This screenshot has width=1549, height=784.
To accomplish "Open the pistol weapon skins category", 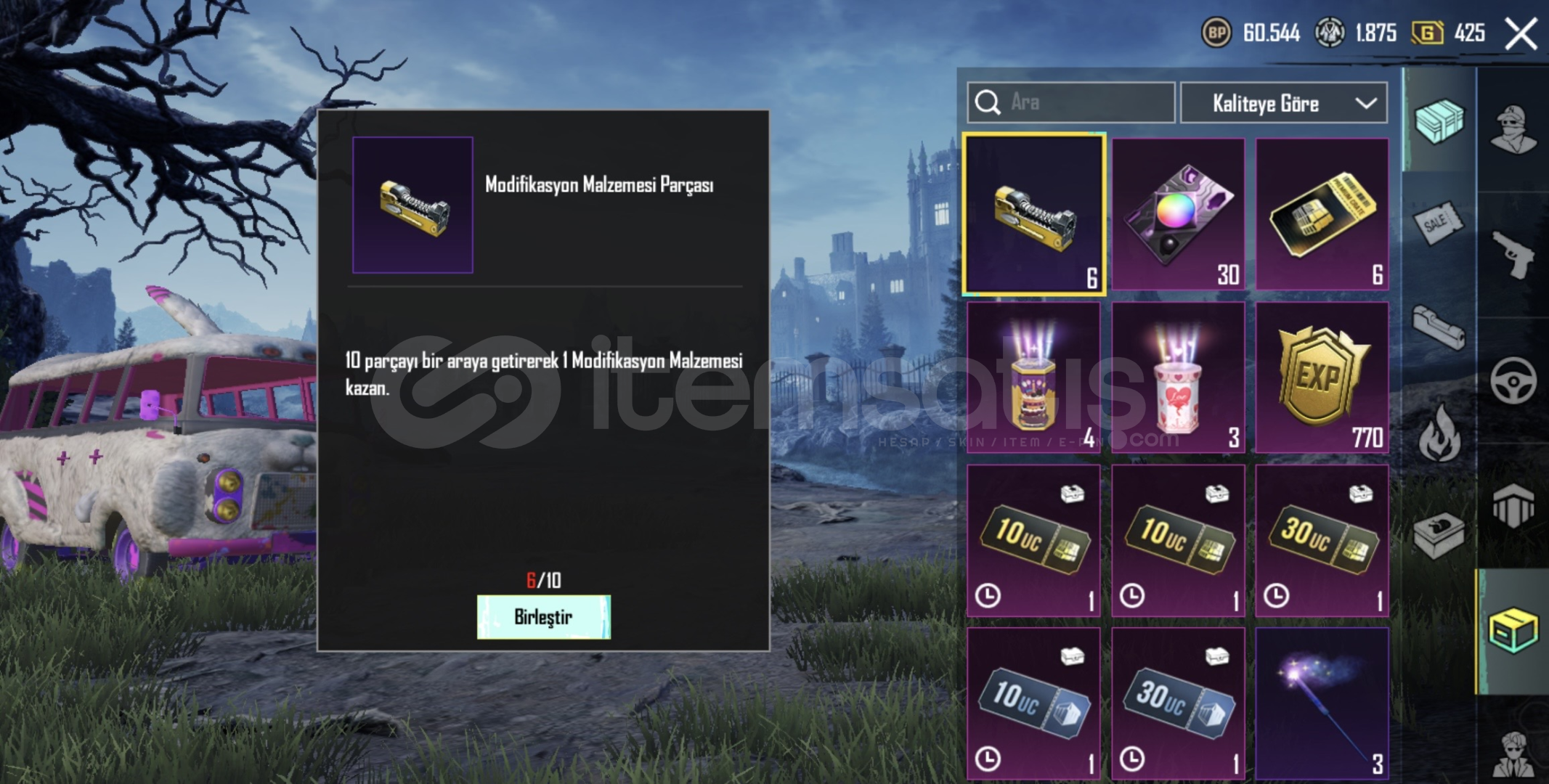I will click(1513, 254).
